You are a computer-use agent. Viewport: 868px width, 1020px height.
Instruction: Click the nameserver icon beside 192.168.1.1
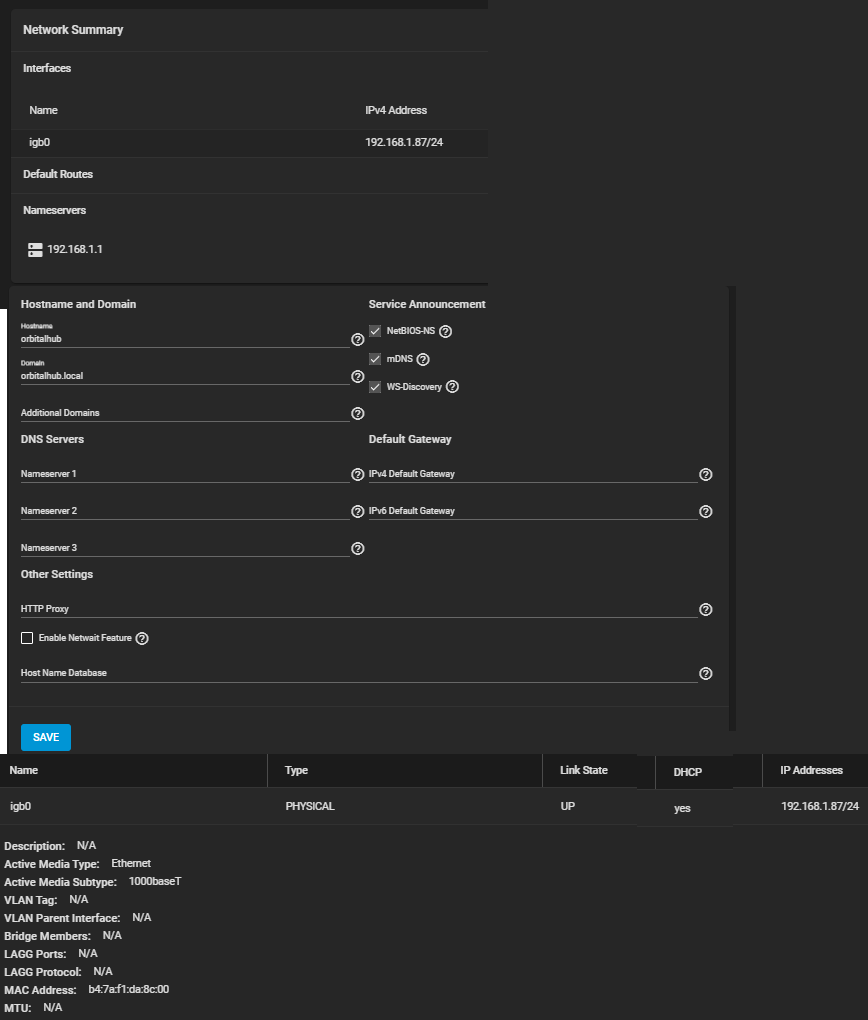coord(36,249)
